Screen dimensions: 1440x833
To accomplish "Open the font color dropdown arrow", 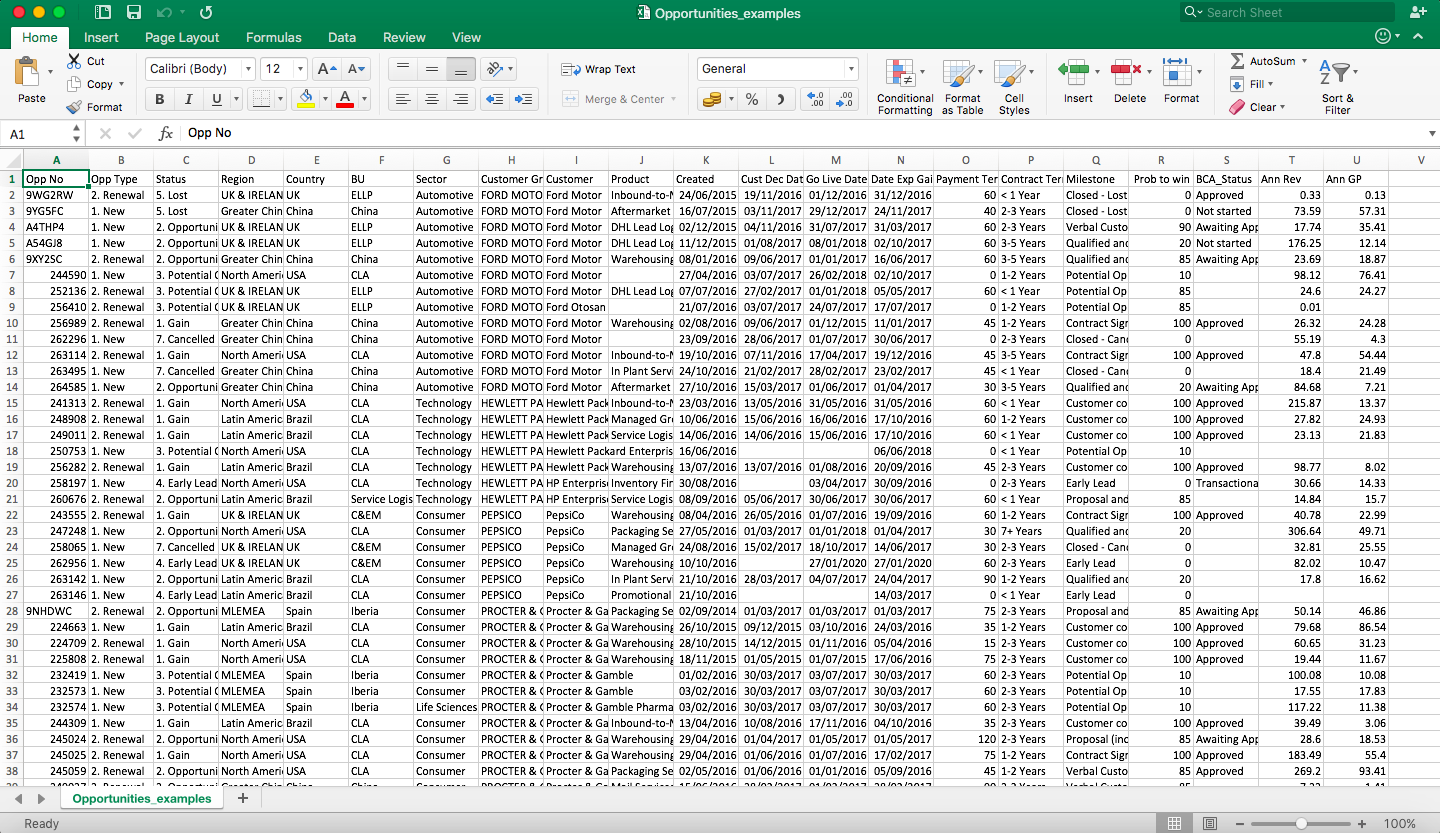I will 364,99.
